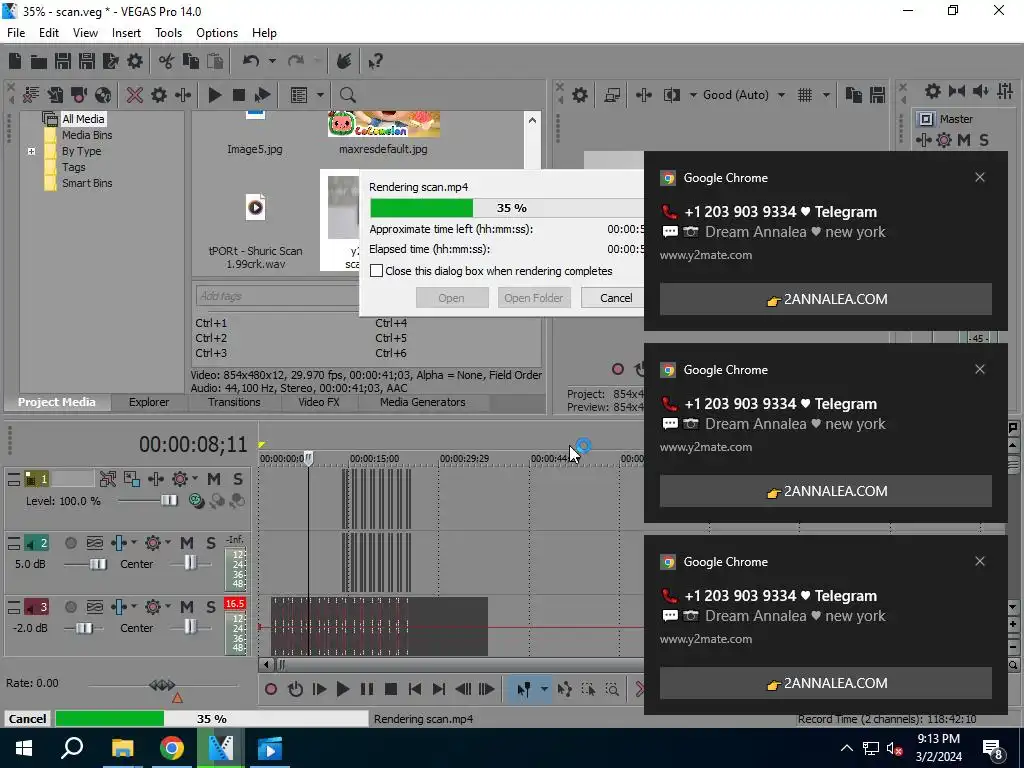Save preview snapshot to file

tap(878, 95)
